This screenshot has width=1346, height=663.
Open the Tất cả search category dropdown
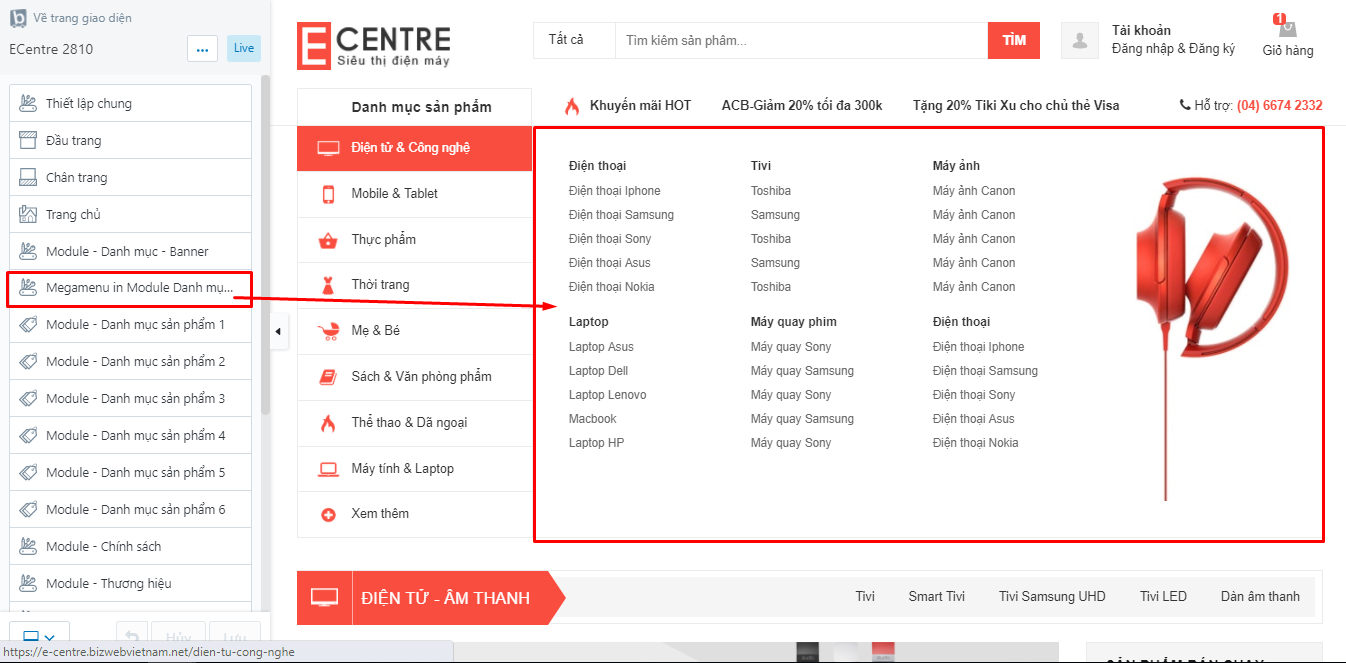[x=574, y=40]
